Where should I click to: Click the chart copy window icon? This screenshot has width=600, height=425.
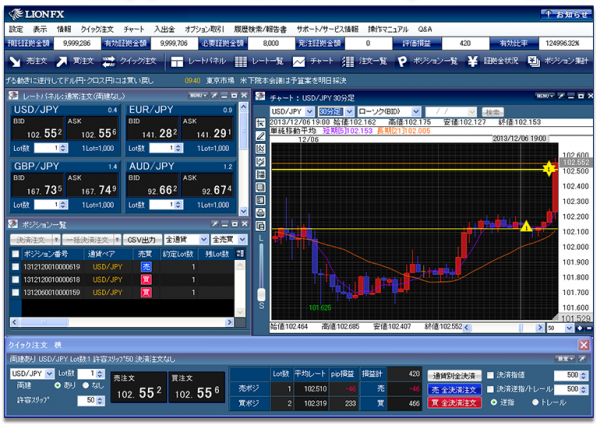point(261,226)
